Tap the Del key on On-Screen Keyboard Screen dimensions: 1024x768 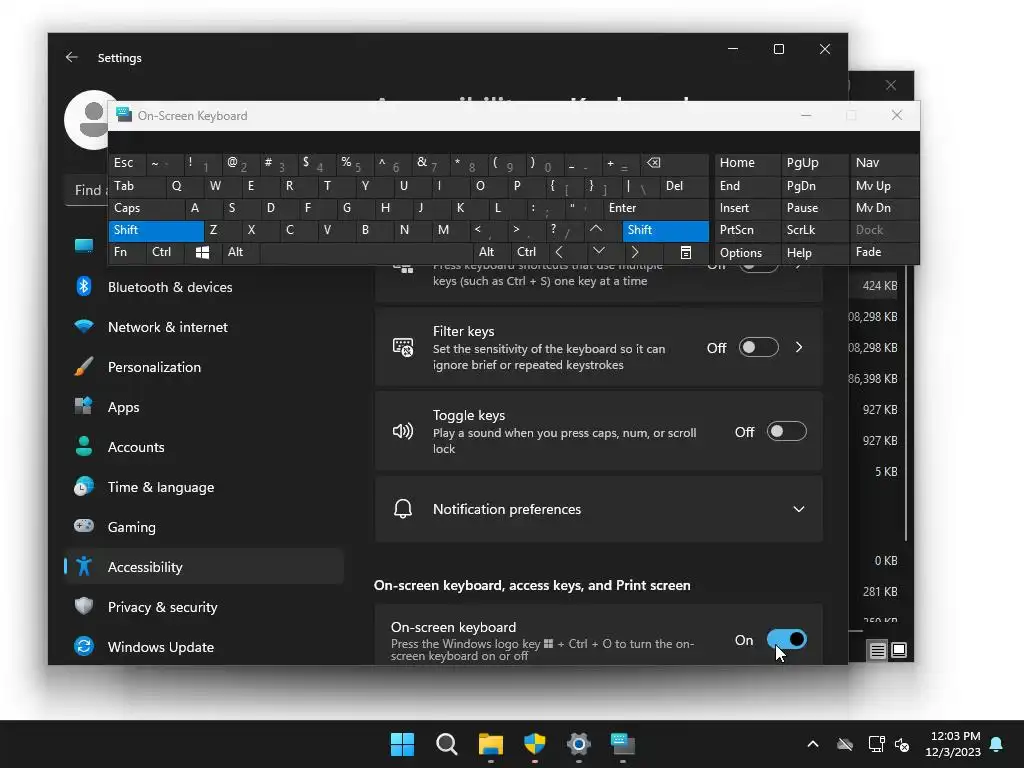[684, 186]
